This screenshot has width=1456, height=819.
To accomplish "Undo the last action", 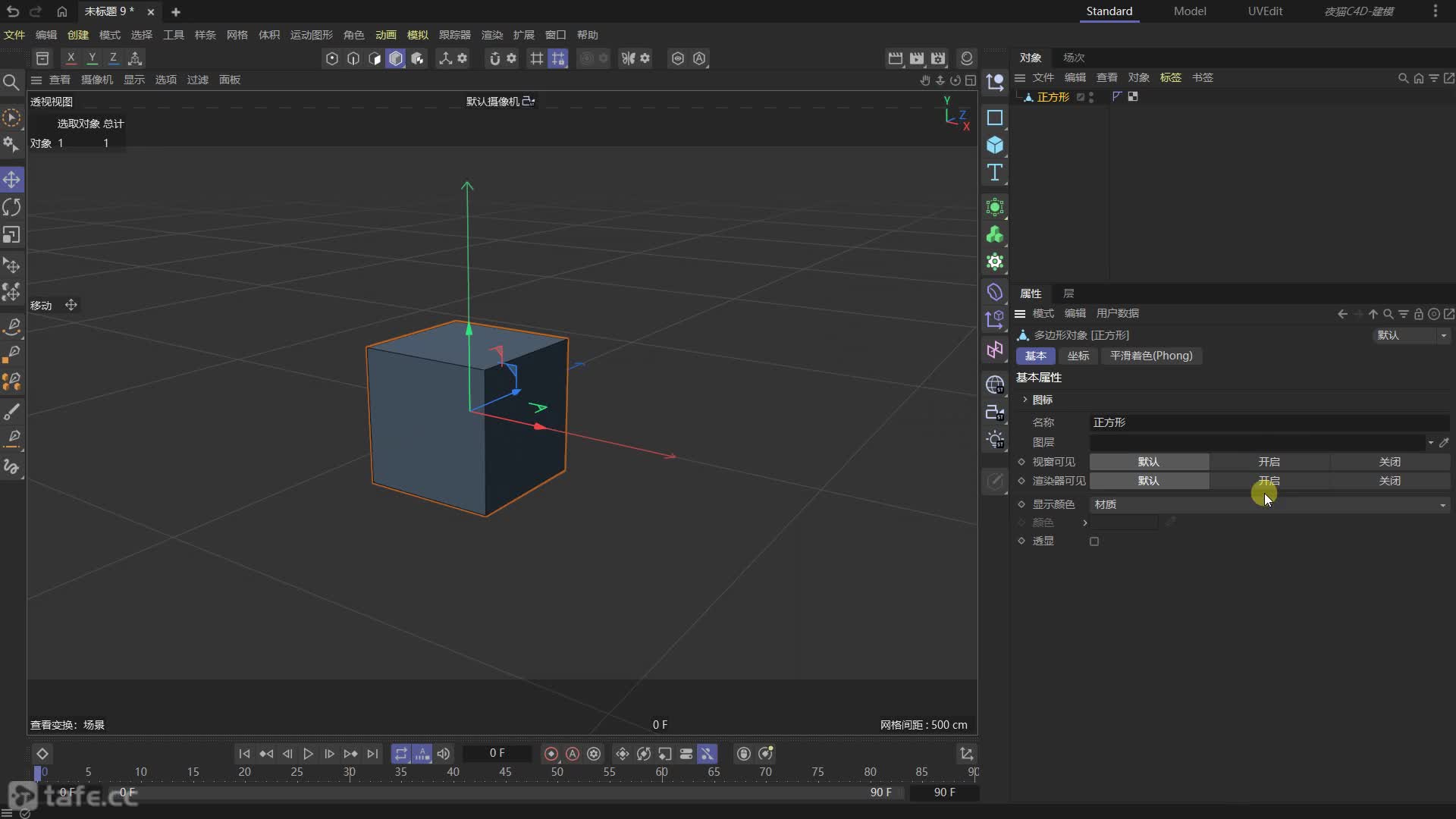I will coord(13,11).
